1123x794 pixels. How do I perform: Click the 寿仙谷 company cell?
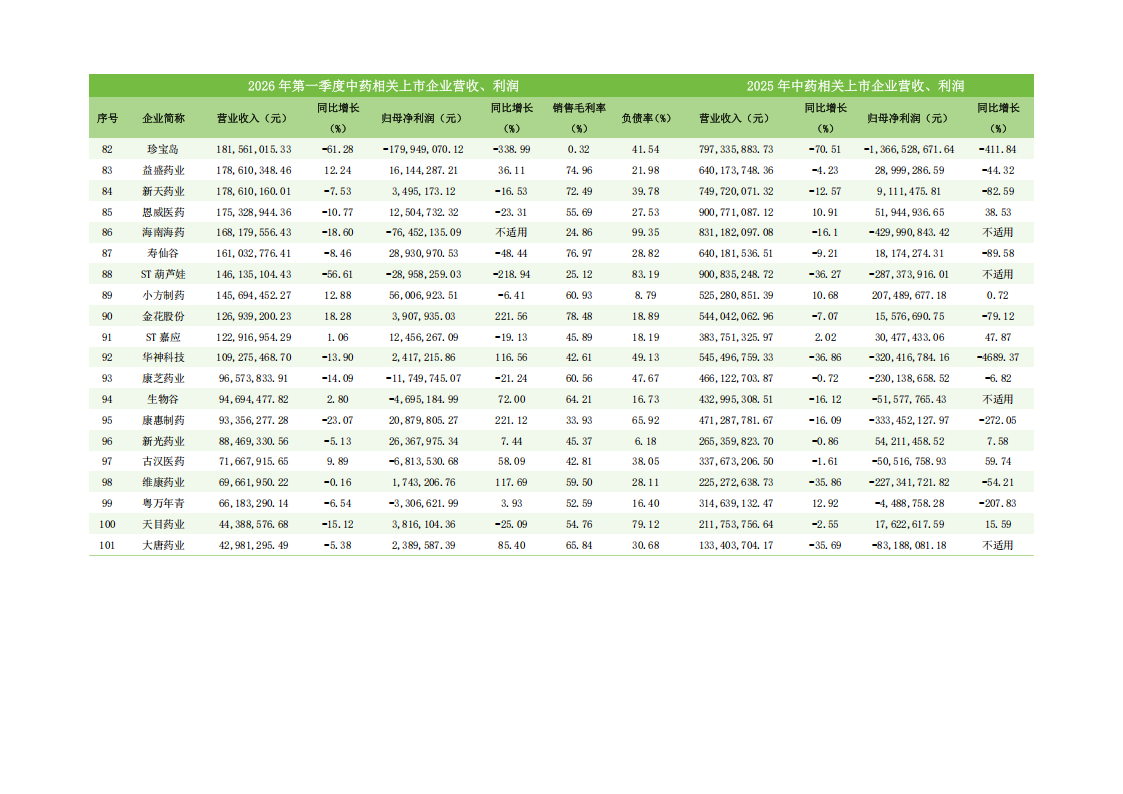point(163,253)
